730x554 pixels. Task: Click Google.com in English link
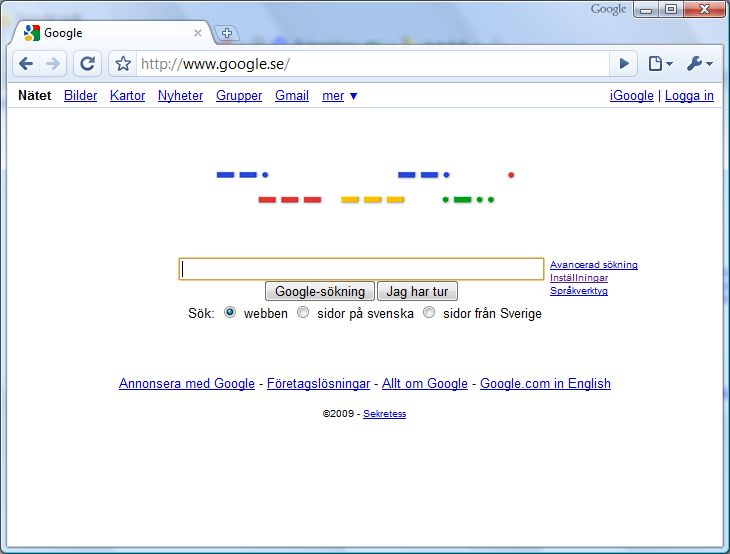[x=545, y=383]
